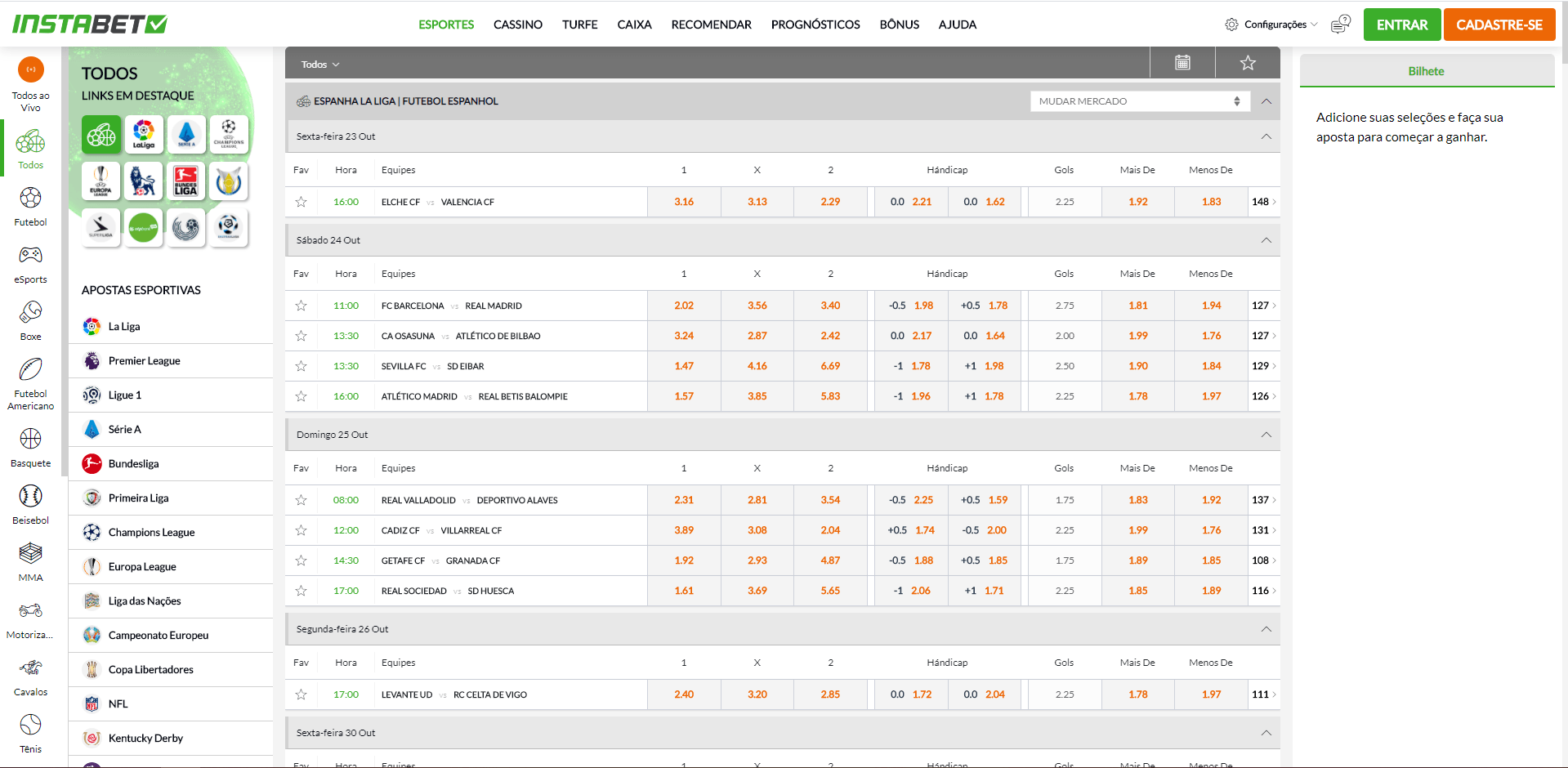
Task: Open Todos ao Vivo live section
Action: (31, 84)
